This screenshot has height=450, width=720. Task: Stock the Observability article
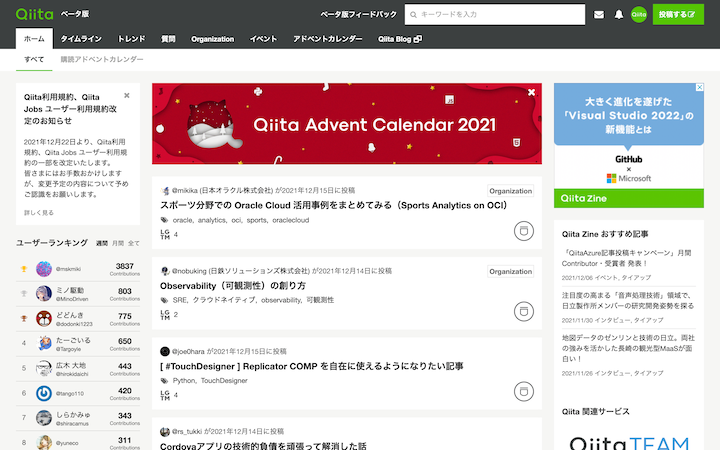click(x=523, y=311)
